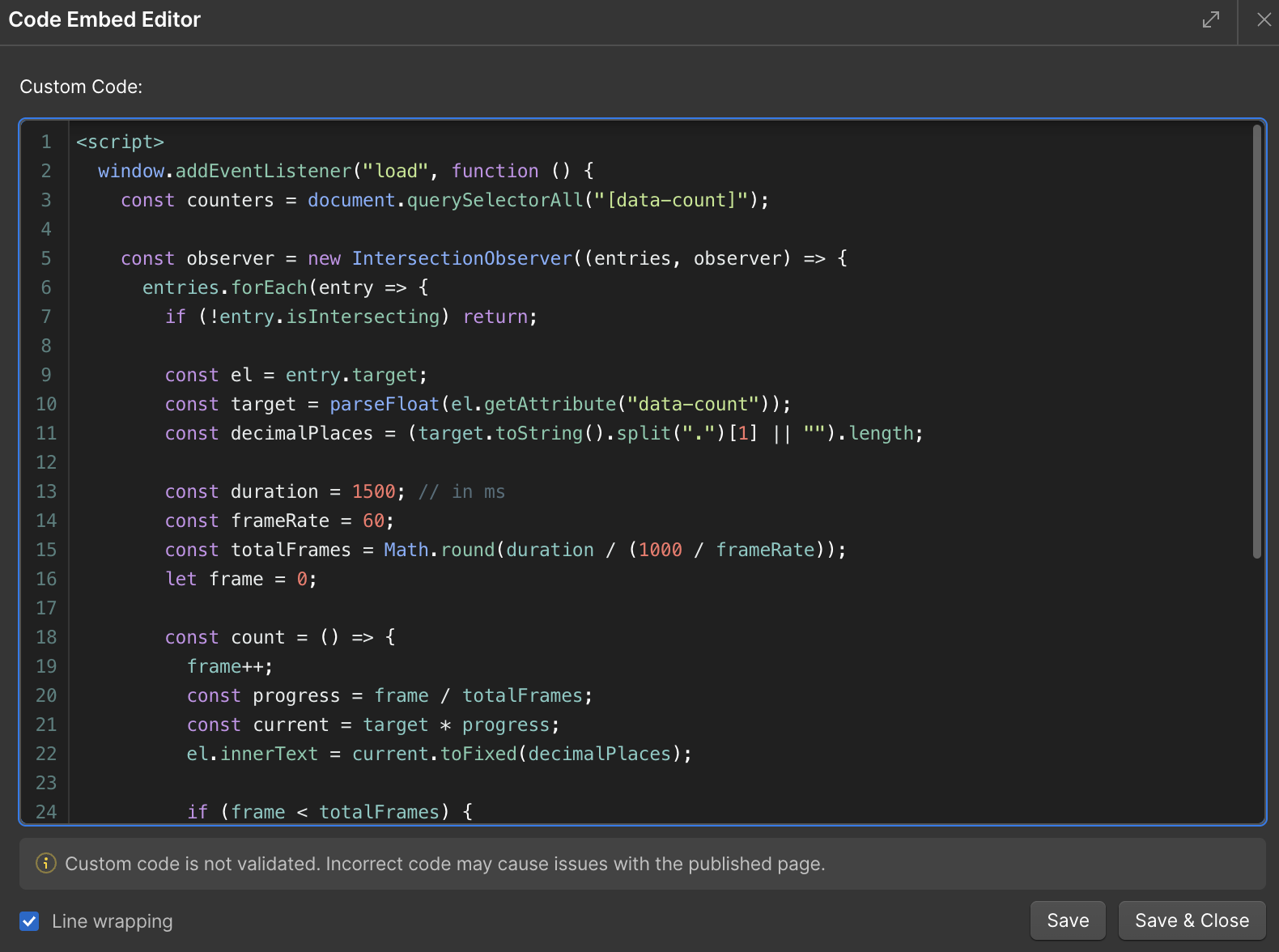
Task: Click "totalFrames" declaration on line 15
Action: 291,550
